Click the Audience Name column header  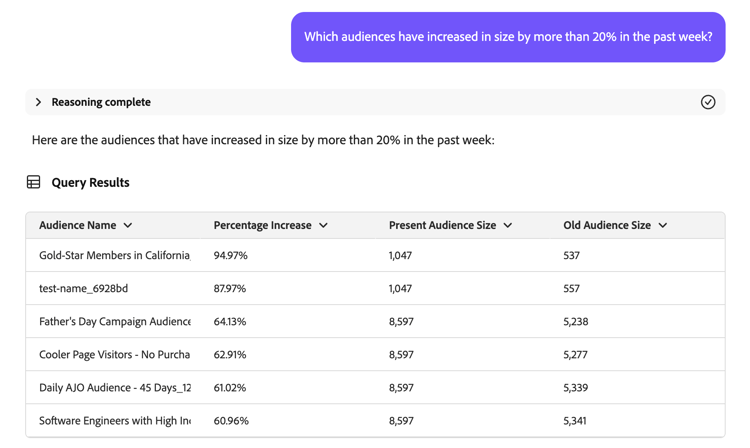click(x=78, y=226)
